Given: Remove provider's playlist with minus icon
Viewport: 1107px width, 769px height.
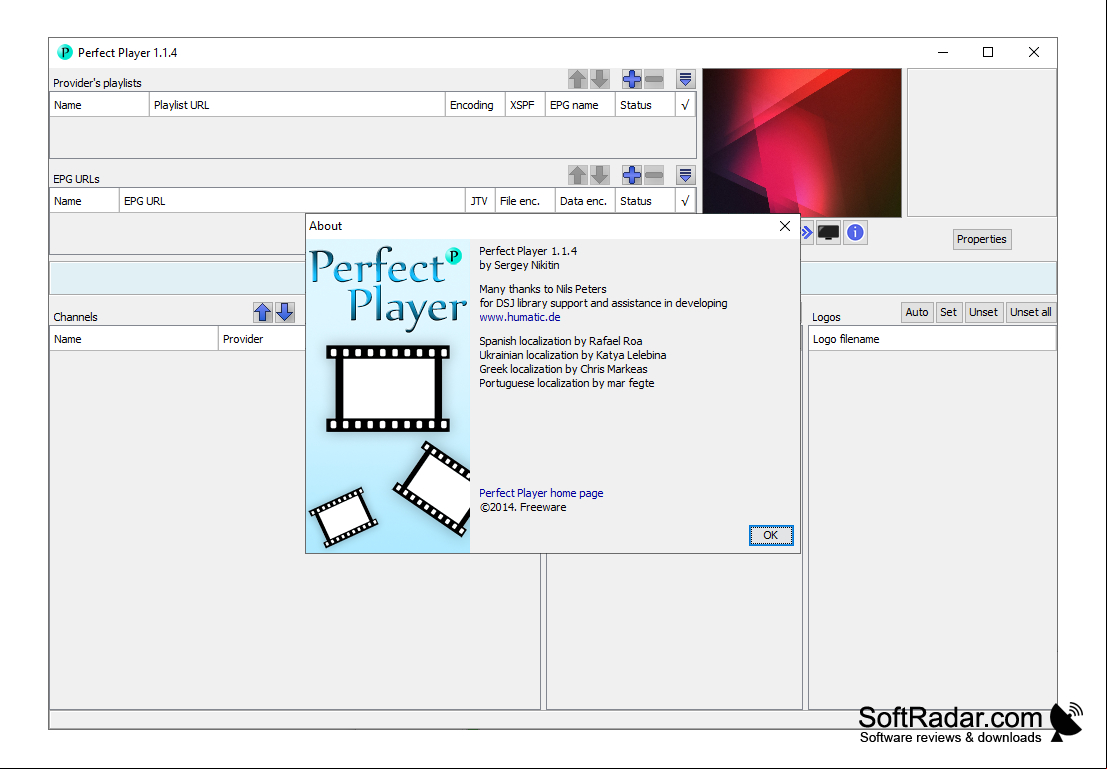Looking at the screenshot, I should pyautogui.click(x=654, y=79).
